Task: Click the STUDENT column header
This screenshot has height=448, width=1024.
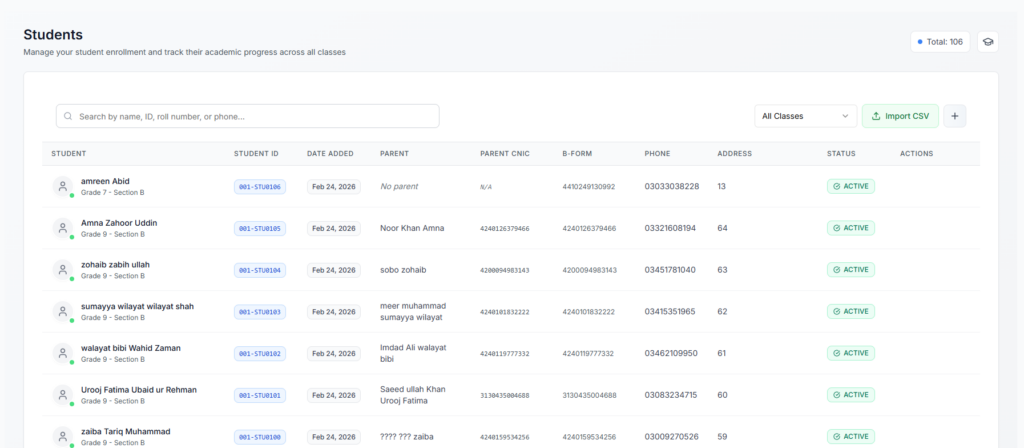Action: click(x=69, y=154)
